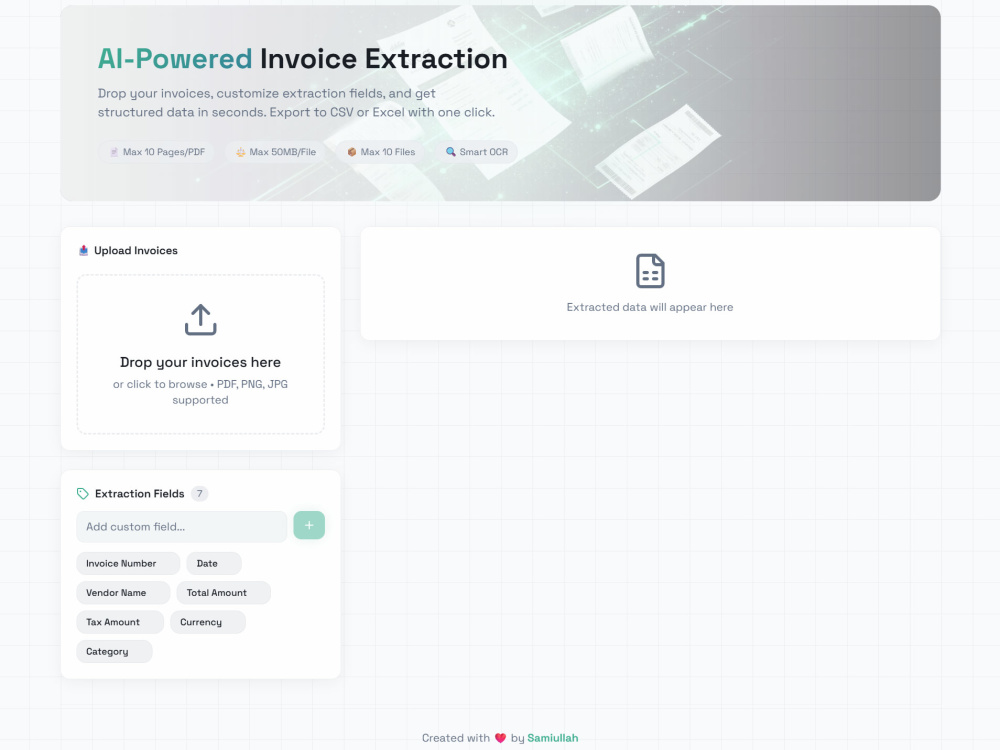Open the Samiullah link in footer
1000x750 pixels.
point(552,738)
